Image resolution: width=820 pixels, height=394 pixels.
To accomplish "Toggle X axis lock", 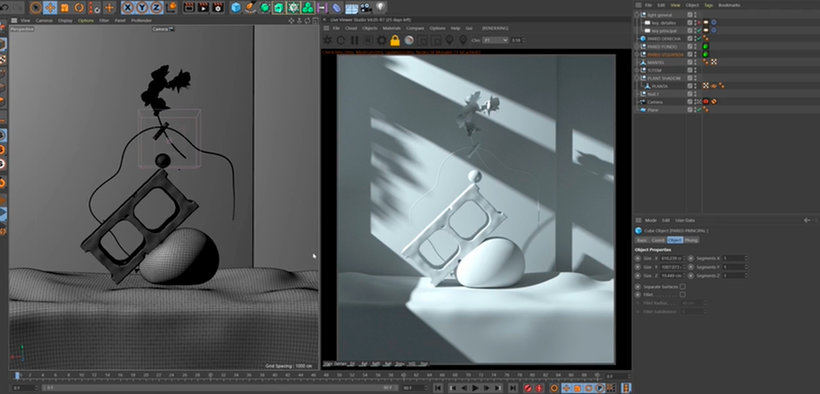I will click(128, 7).
